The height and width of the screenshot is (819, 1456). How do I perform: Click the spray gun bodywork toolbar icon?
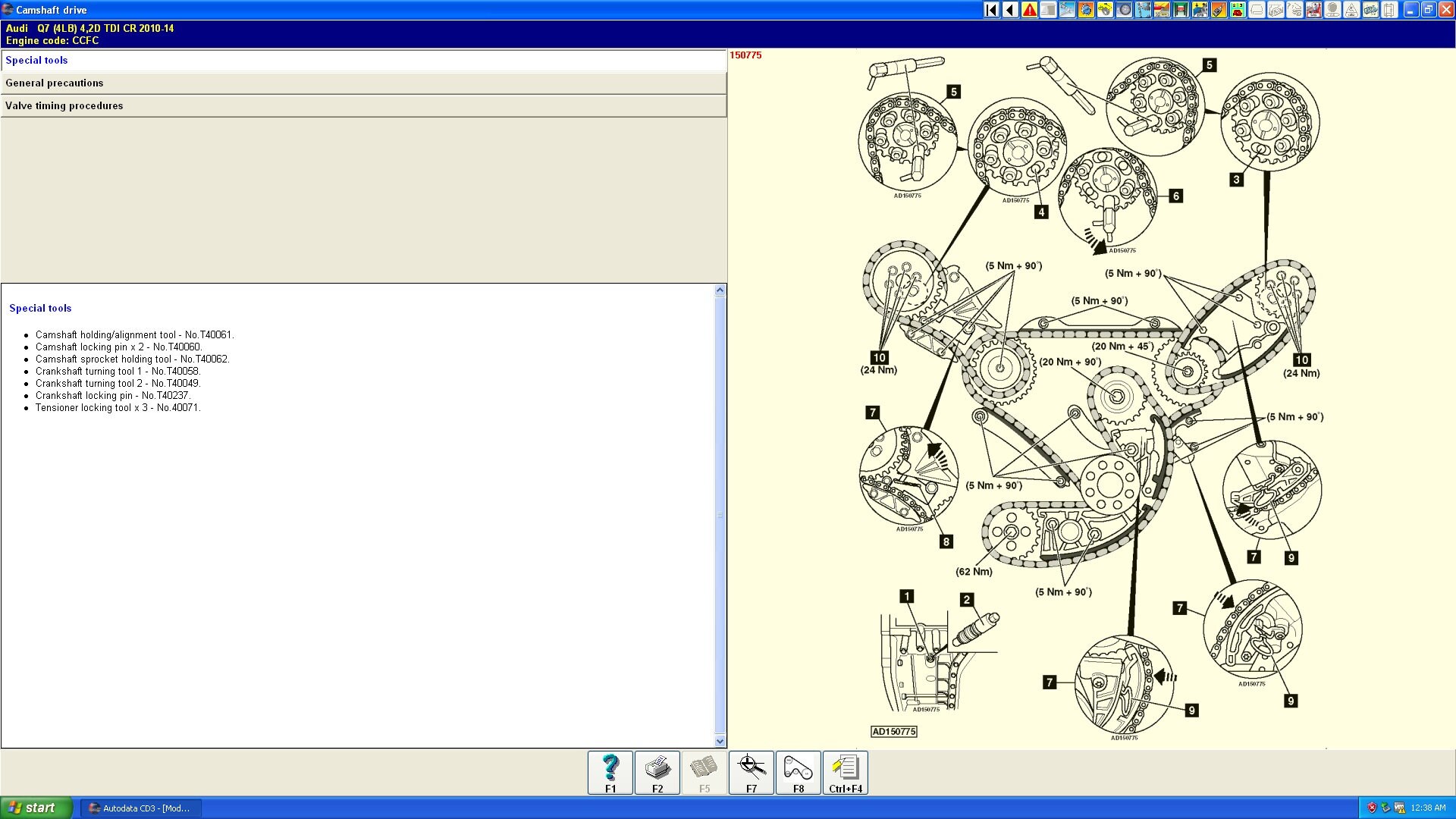[1219, 10]
